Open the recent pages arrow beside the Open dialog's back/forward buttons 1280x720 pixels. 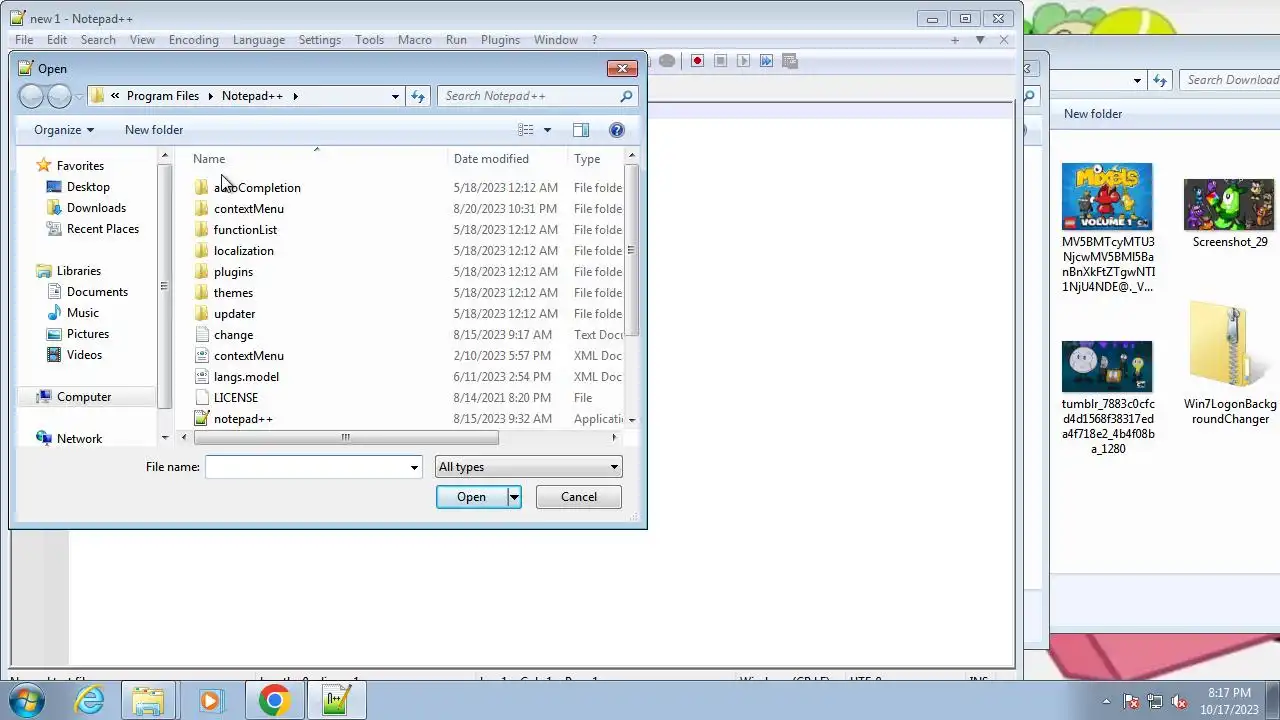78,97
